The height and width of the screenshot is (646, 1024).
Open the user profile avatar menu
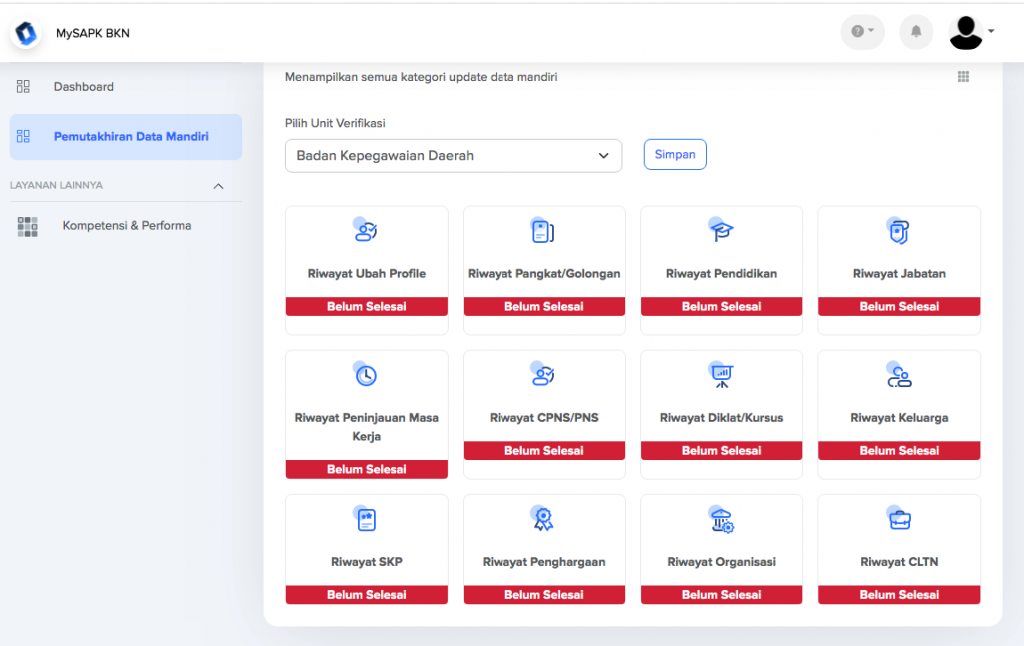(x=971, y=32)
